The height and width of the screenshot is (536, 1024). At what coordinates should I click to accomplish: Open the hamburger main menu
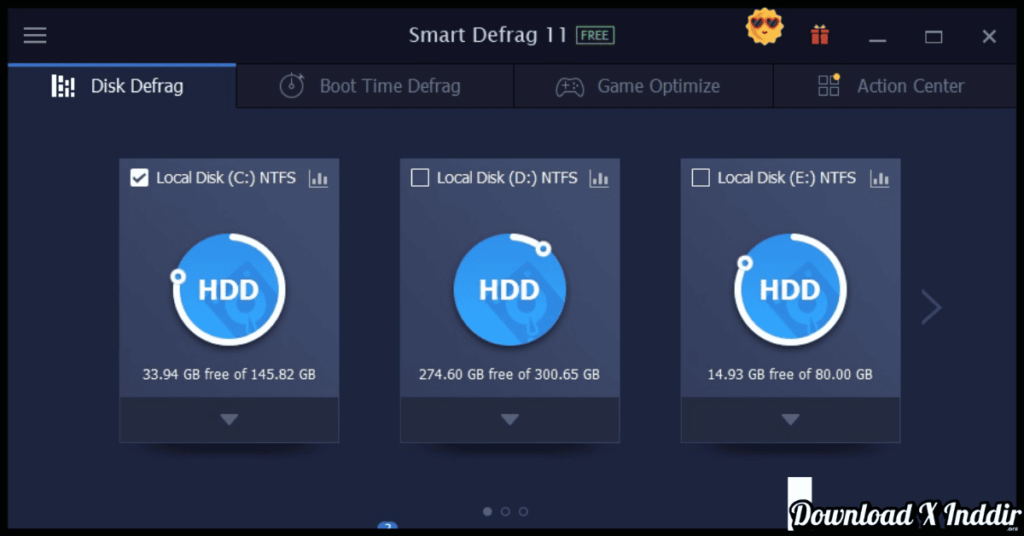tap(35, 35)
